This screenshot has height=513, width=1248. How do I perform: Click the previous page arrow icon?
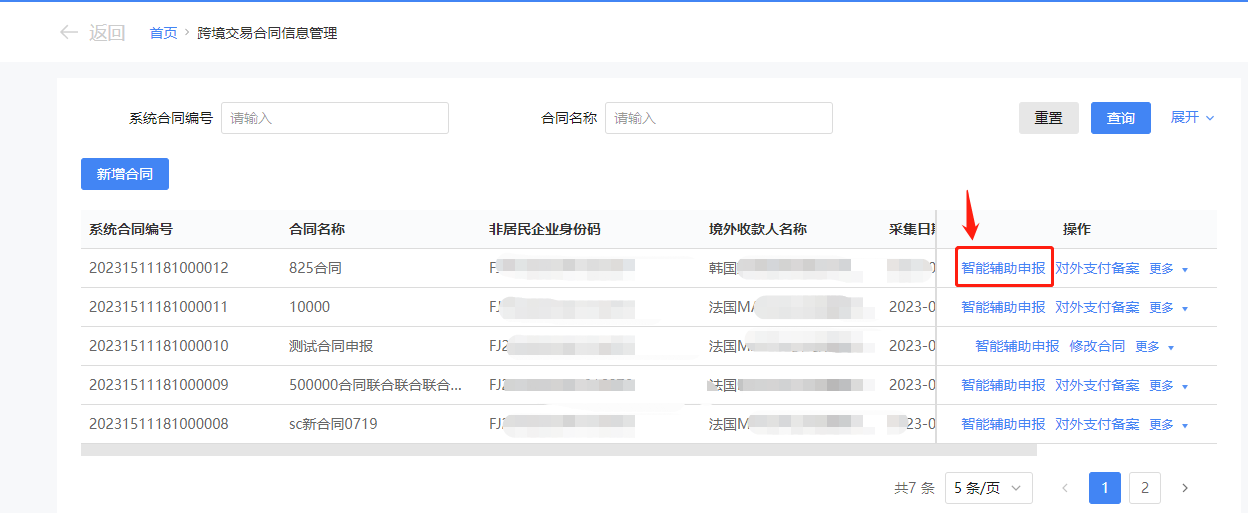1064,488
